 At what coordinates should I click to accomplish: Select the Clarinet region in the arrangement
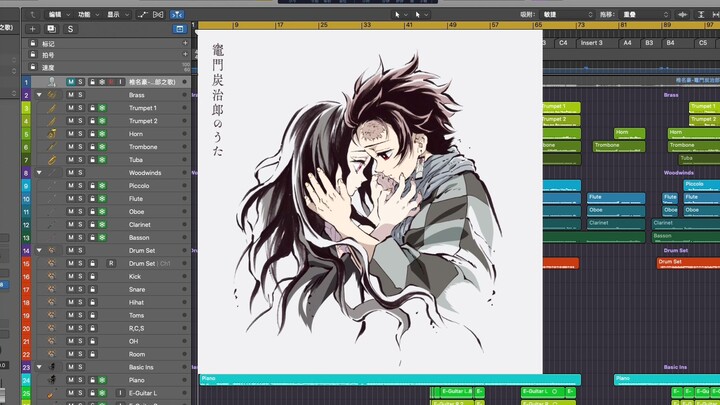pyautogui.click(x=616, y=224)
